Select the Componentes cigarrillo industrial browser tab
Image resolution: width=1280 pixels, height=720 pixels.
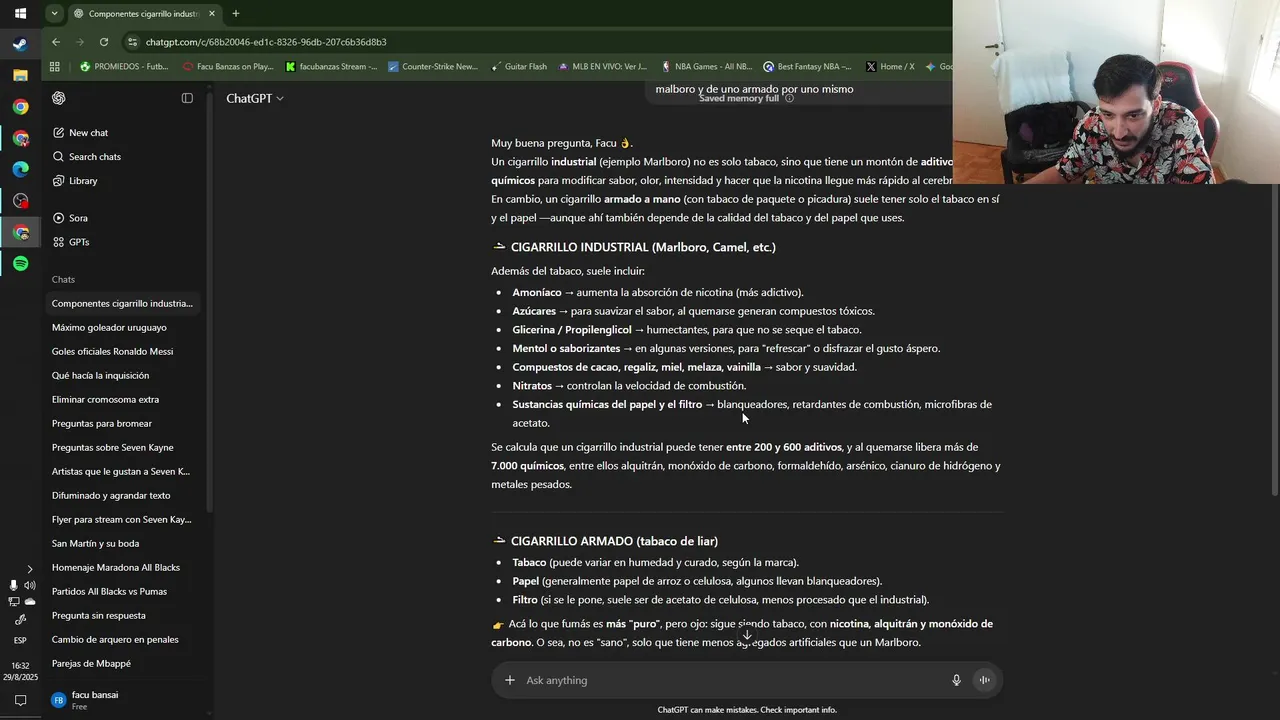[145, 14]
